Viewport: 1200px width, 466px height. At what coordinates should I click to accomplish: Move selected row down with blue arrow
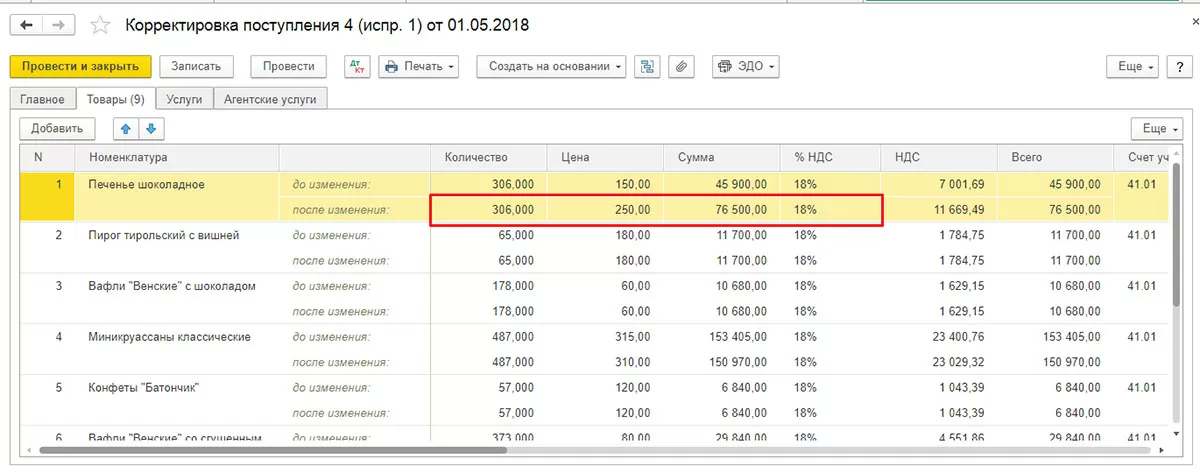pyautogui.click(x=151, y=129)
